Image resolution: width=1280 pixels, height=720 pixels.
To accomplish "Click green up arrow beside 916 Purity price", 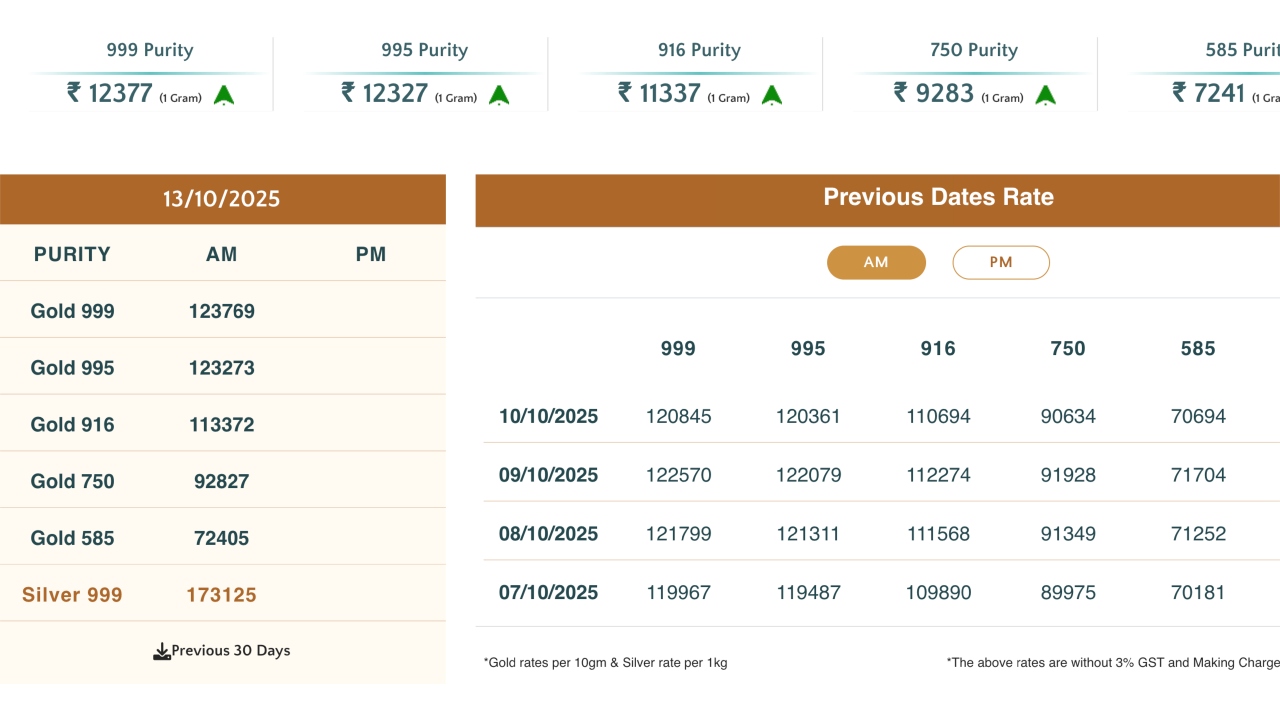I will (x=771, y=95).
